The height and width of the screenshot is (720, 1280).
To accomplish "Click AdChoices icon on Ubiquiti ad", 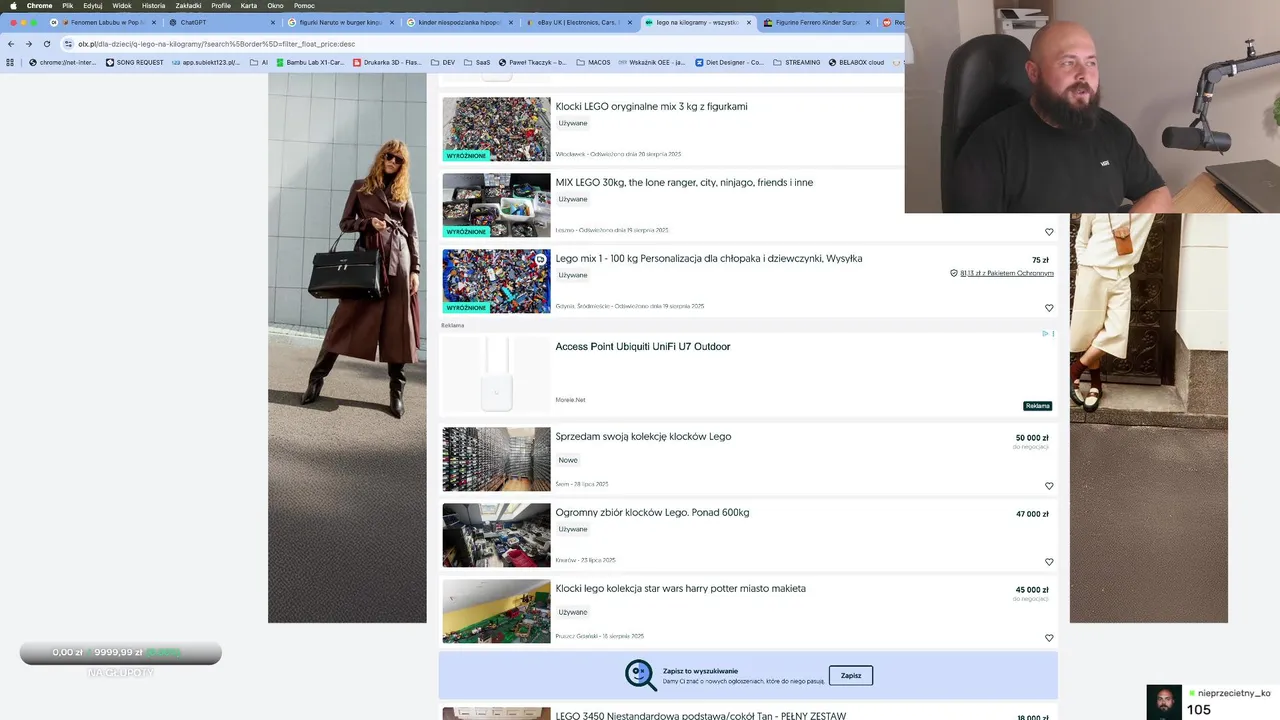I will (x=1045, y=334).
